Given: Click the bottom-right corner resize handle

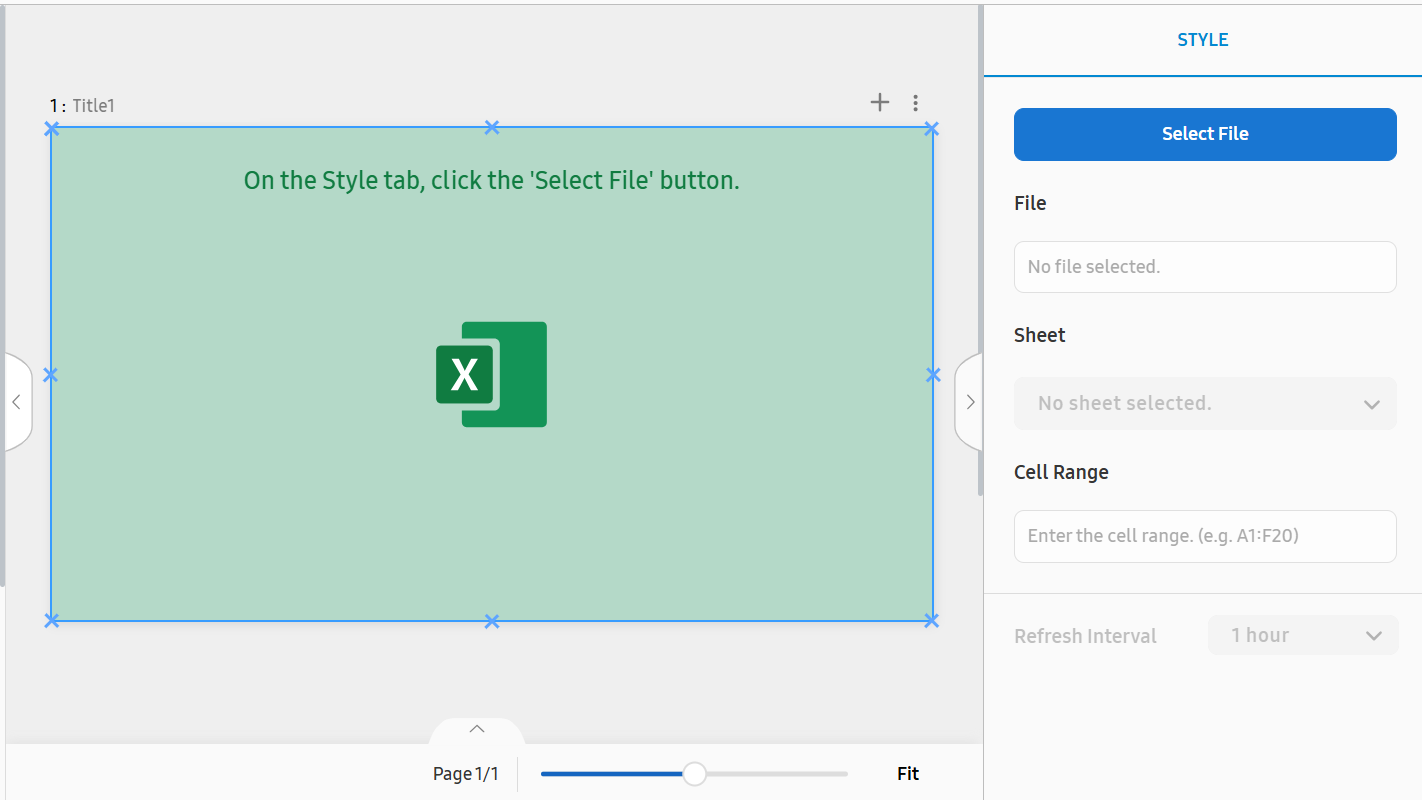Looking at the screenshot, I should [x=932, y=621].
